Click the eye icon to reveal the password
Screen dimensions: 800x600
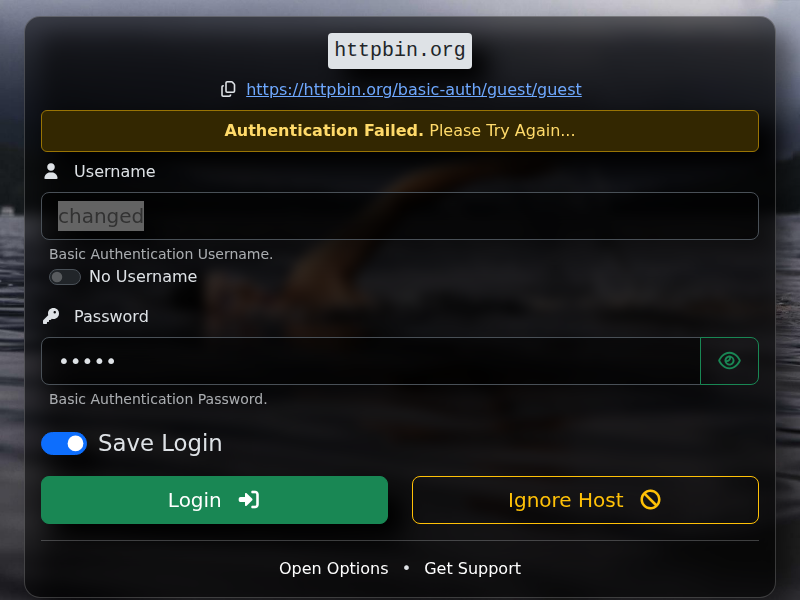(x=729, y=361)
